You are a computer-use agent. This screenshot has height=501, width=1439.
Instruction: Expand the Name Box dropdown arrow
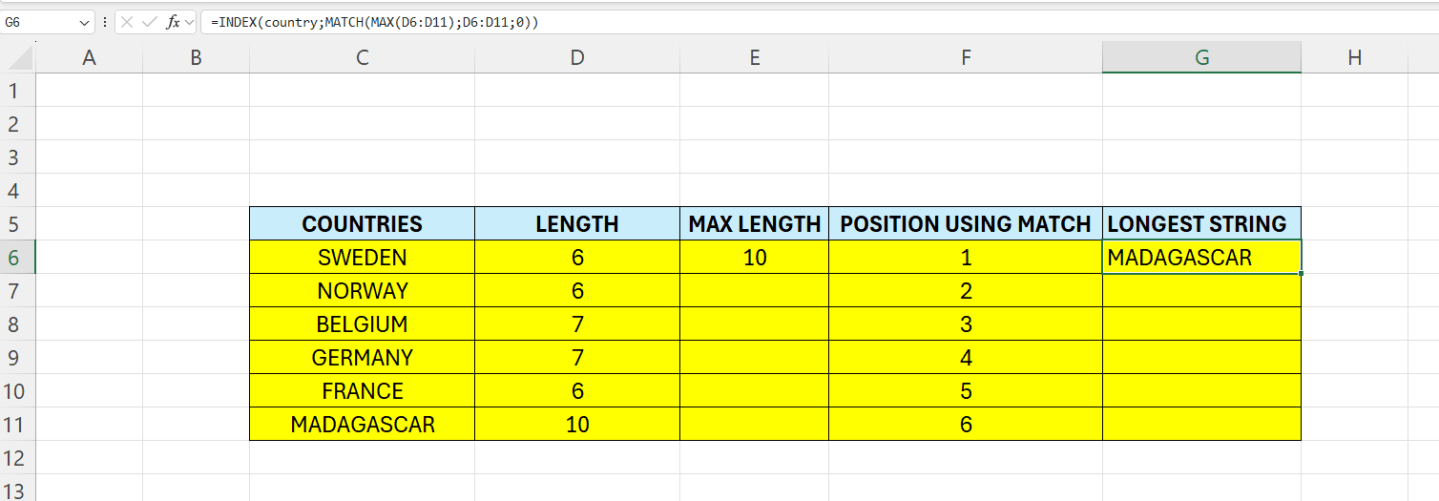click(82, 21)
